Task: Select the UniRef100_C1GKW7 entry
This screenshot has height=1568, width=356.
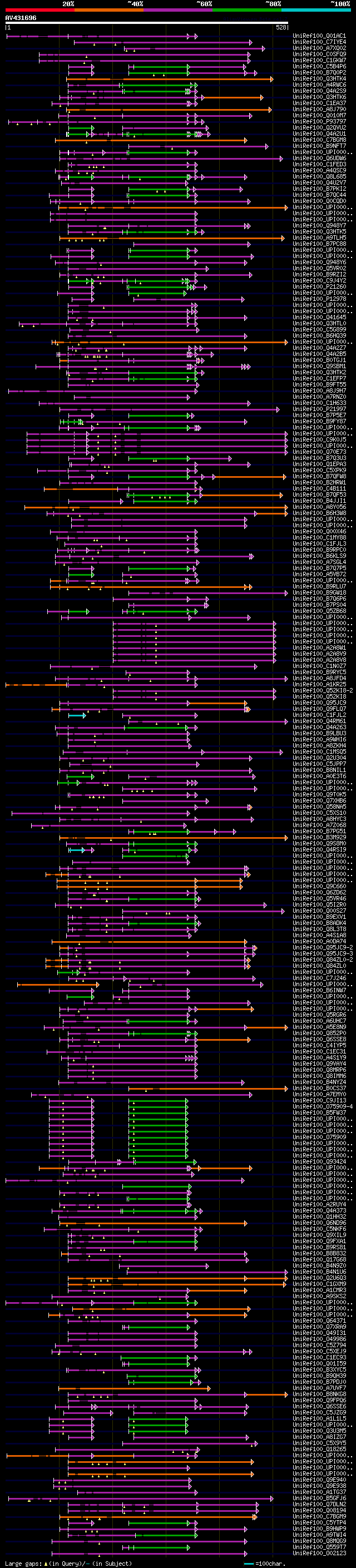Action: pyautogui.click(x=319, y=60)
